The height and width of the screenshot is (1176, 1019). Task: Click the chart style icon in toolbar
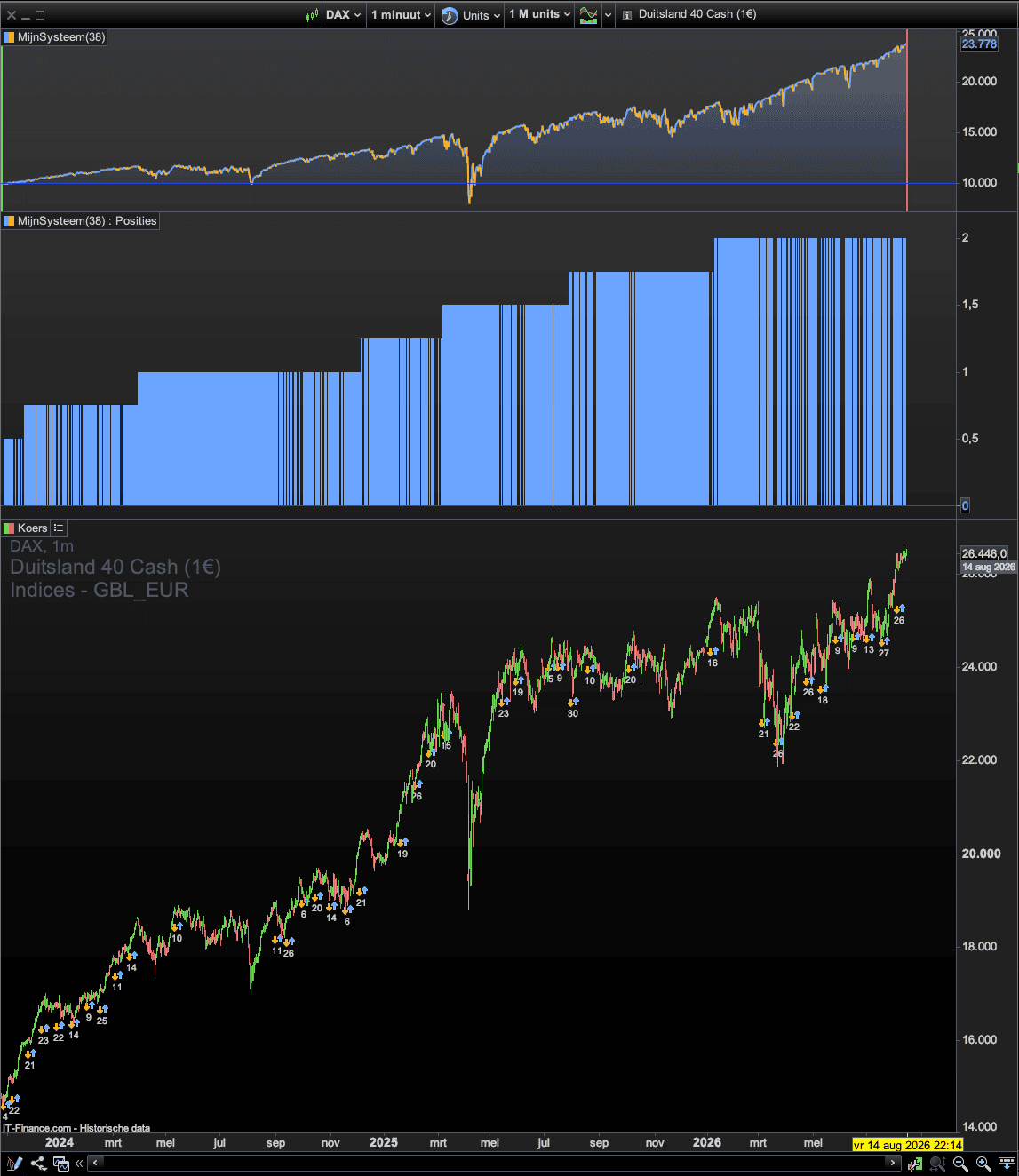pyautogui.click(x=588, y=15)
